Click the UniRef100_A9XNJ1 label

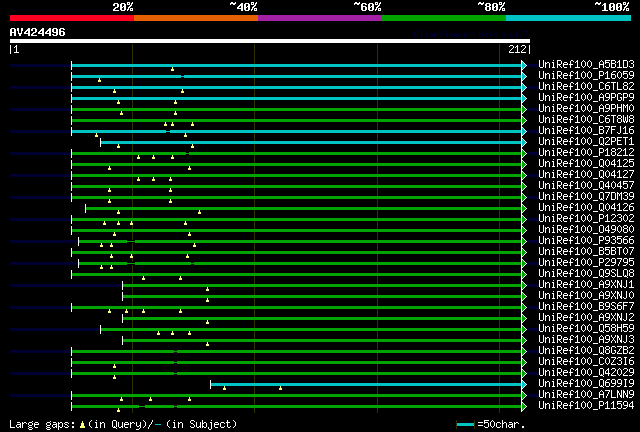[586, 285]
